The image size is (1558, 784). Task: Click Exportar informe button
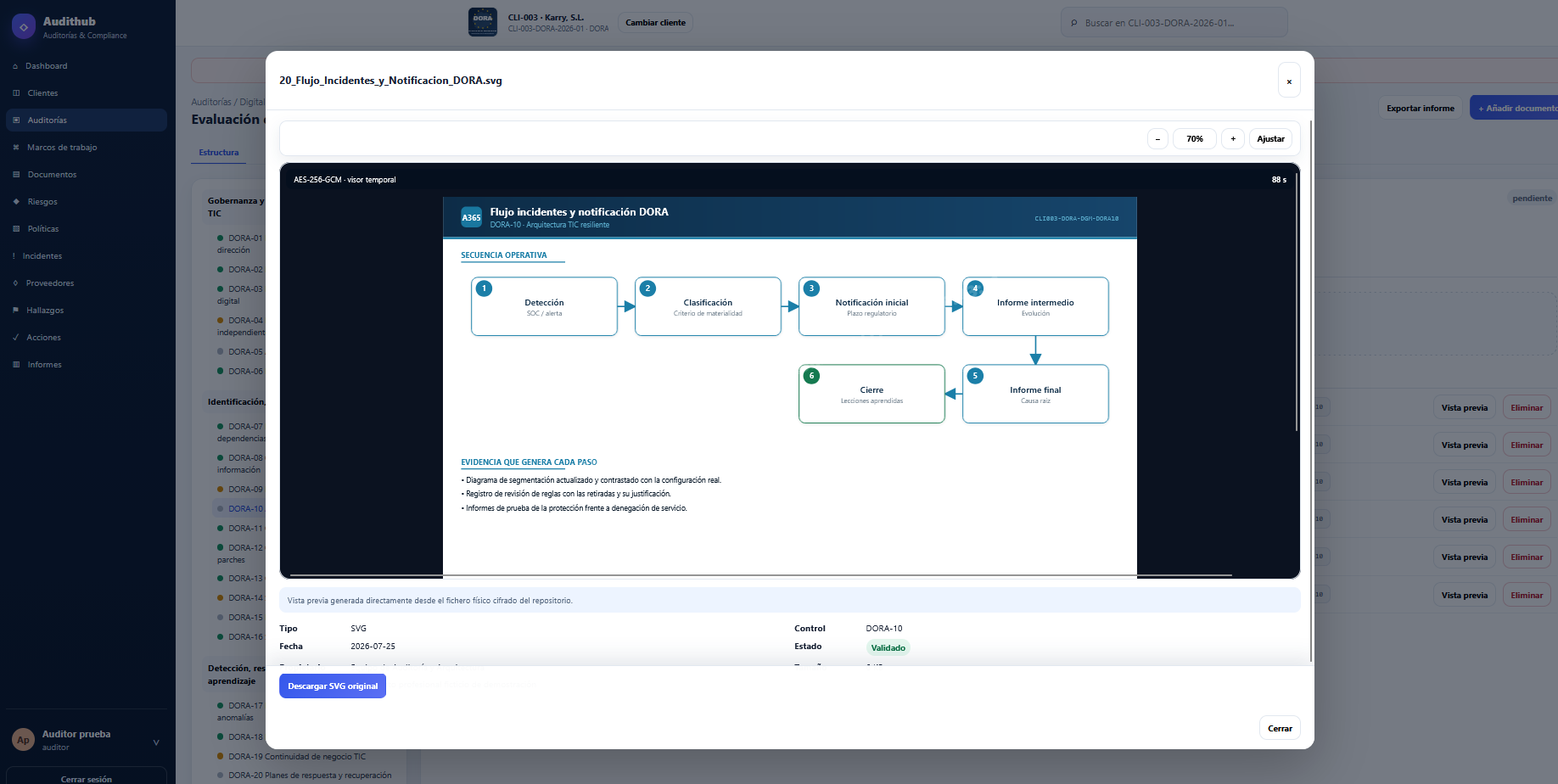pos(1421,108)
